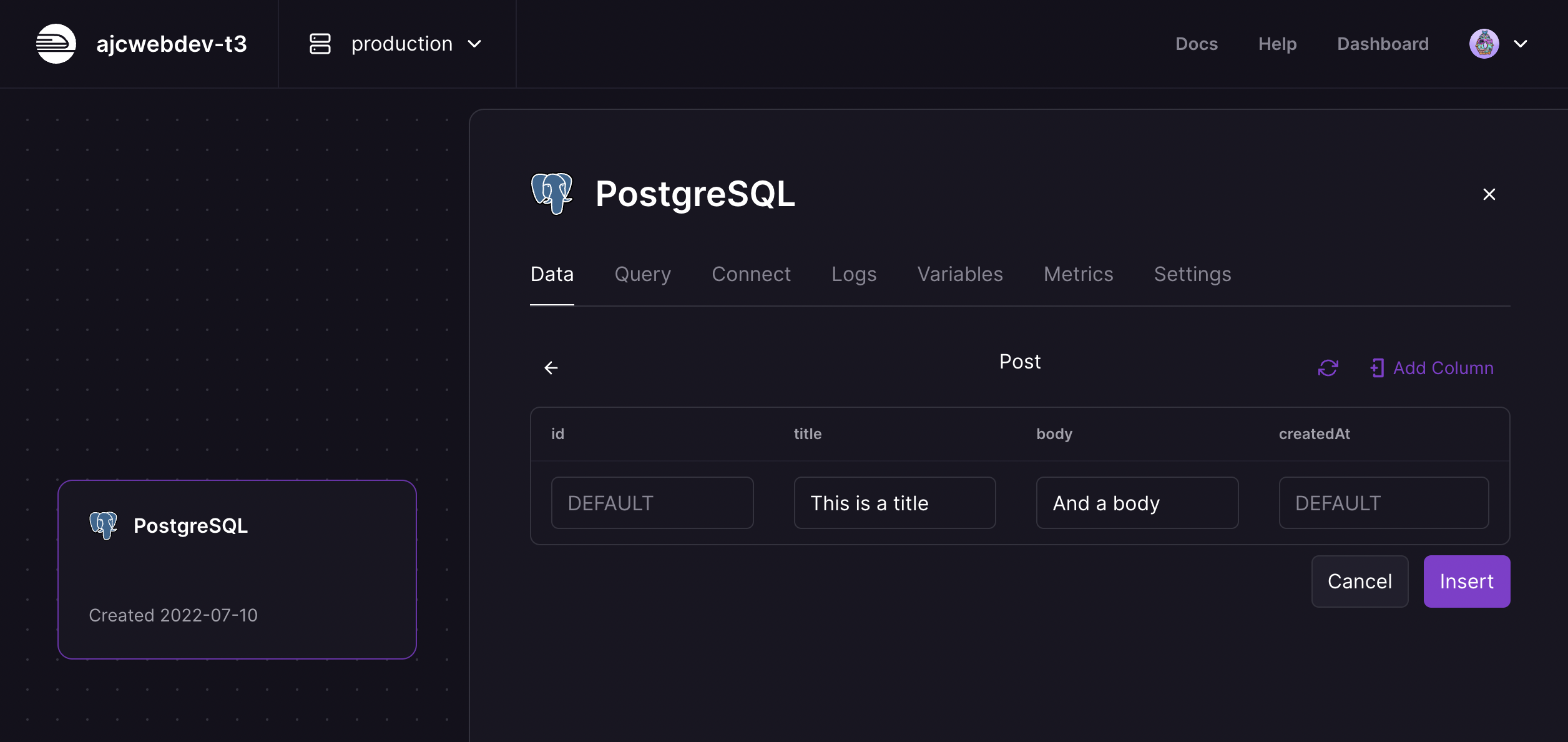The width and height of the screenshot is (1568, 742).
Task: Insert the new row
Action: pyautogui.click(x=1466, y=581)
